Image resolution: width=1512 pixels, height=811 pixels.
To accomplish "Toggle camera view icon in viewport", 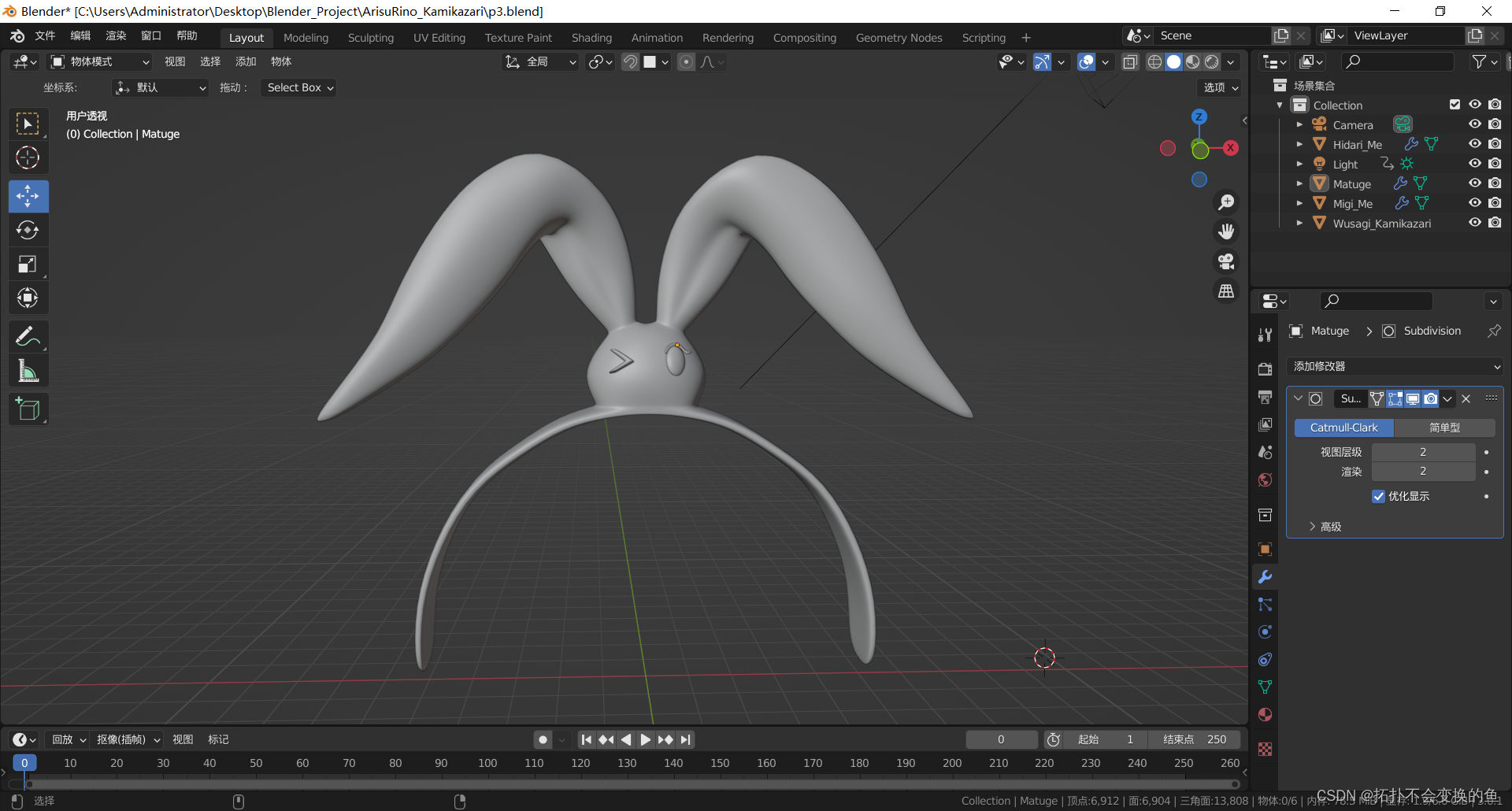I will pos(1226,261).
